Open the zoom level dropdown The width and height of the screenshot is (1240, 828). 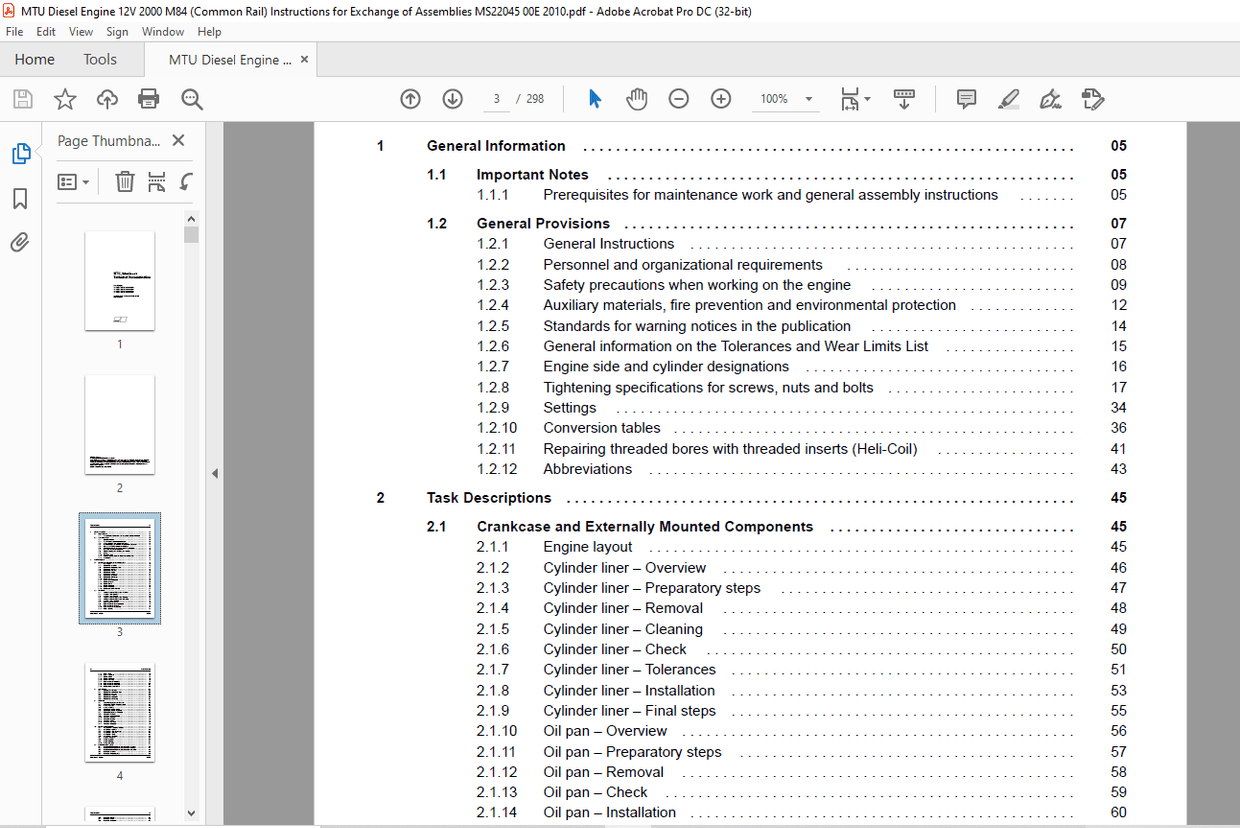pyautogui.click(x=809, y=99)
